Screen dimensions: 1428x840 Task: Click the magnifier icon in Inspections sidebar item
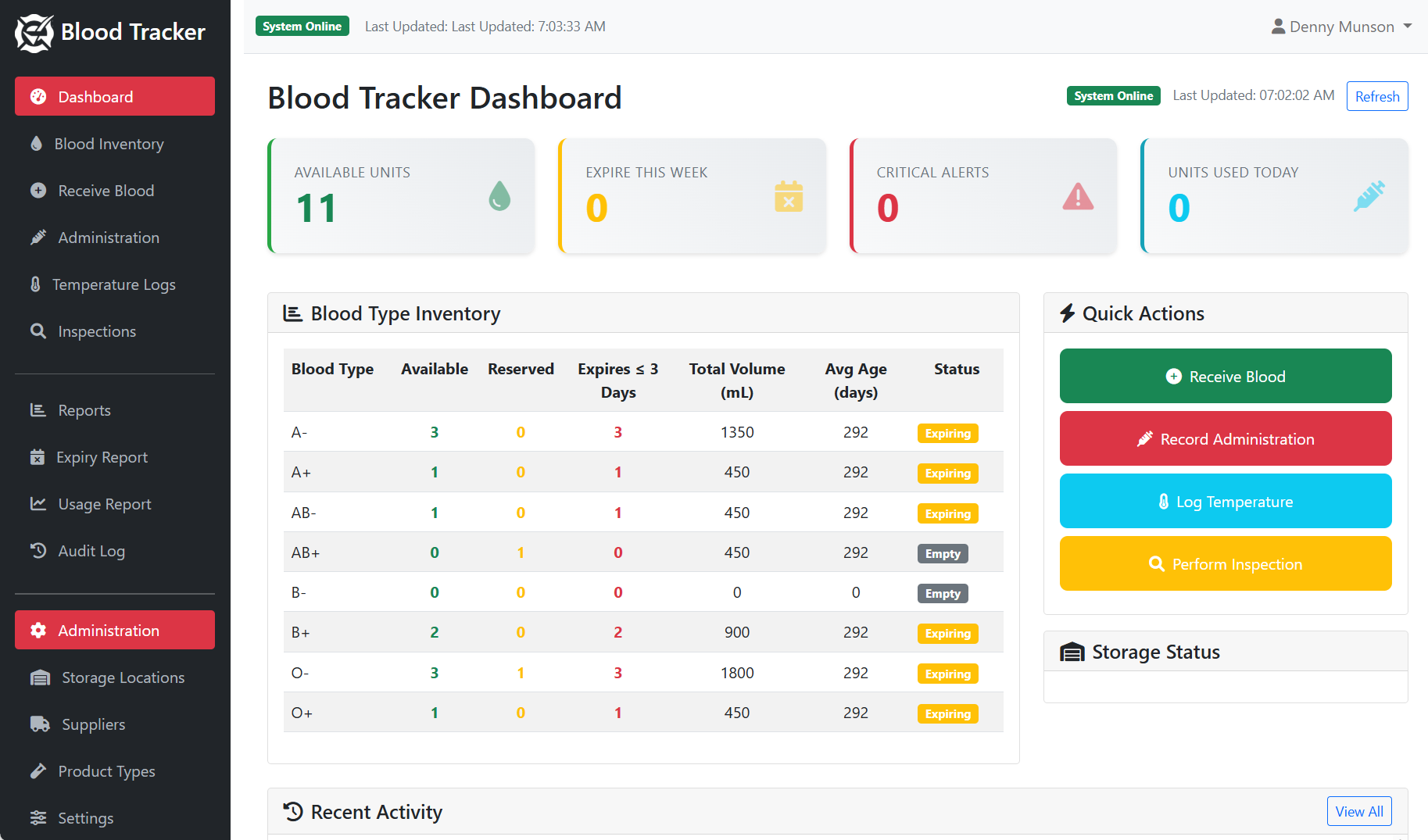point(38,331)
